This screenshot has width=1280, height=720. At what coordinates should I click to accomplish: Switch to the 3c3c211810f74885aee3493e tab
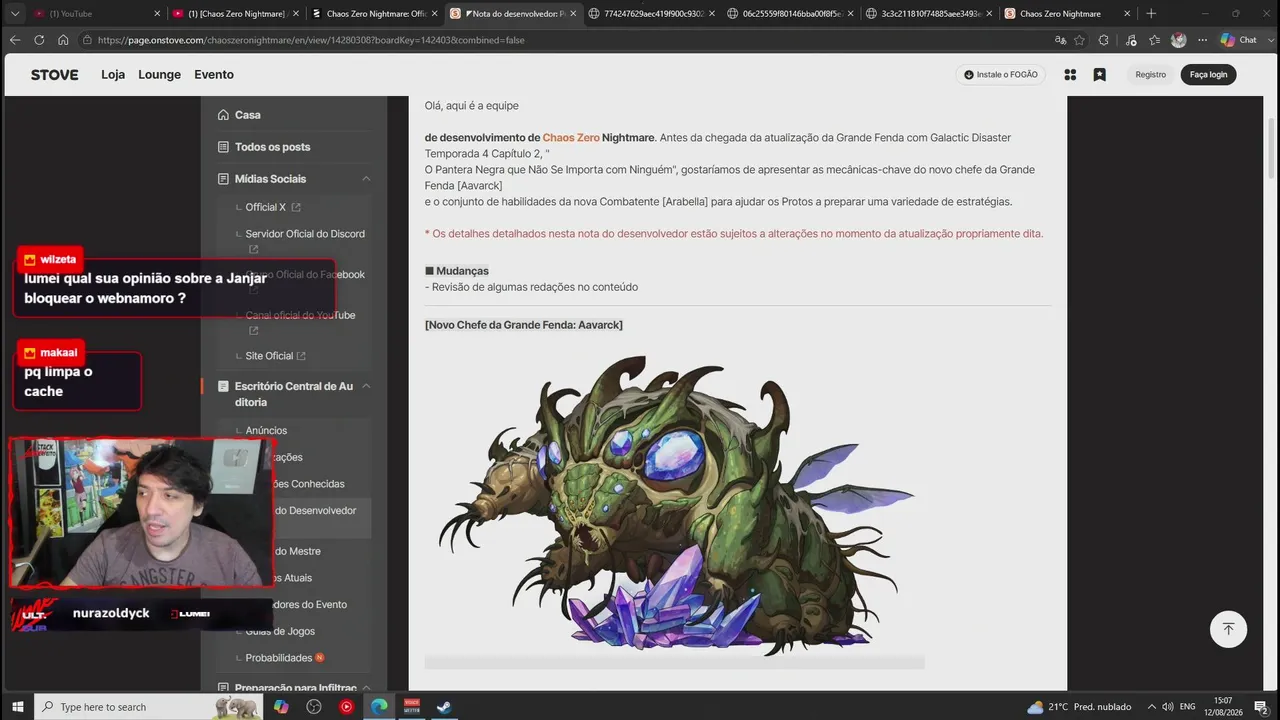tap(927, 14)
